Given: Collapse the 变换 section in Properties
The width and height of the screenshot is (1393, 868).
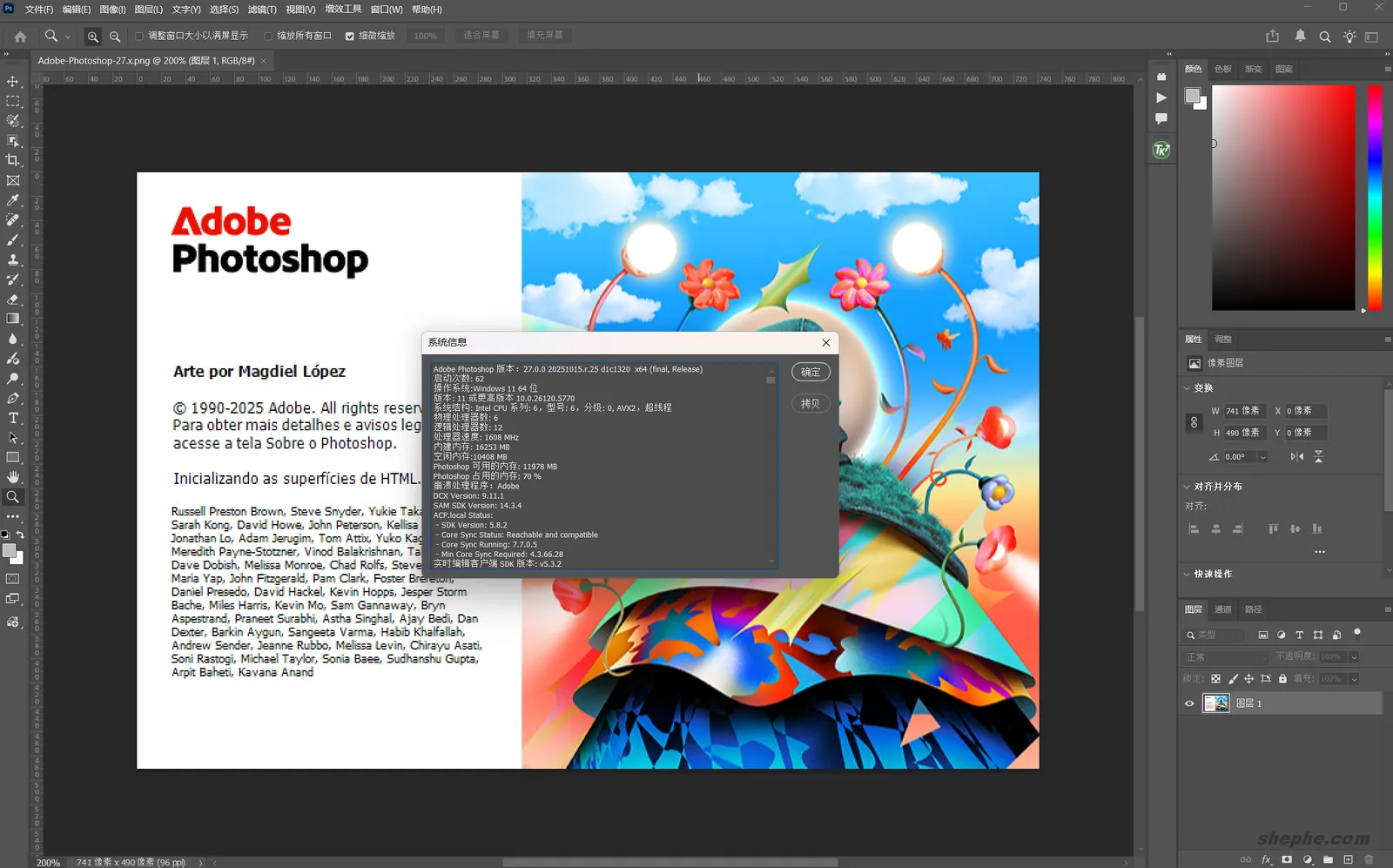Looking at the screenshot, I should tap(1187, 387).
